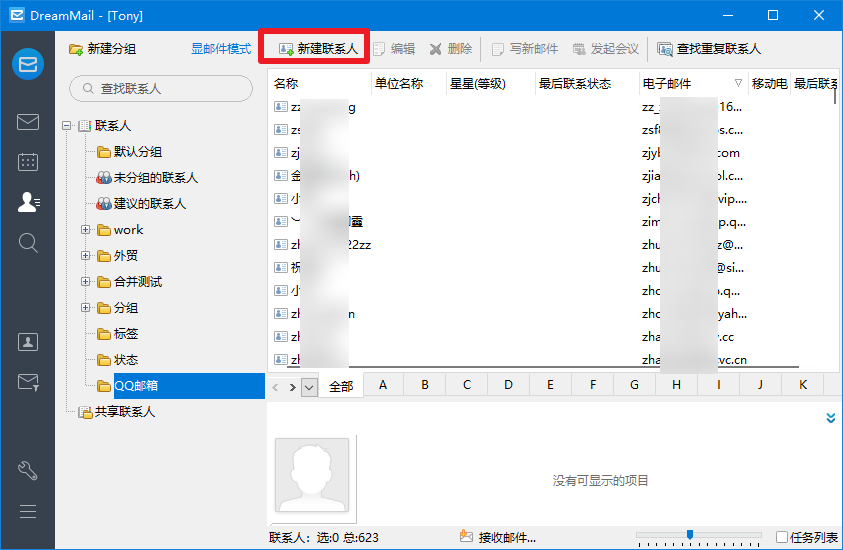The image size is (843, 550).
Task: Toggle the 任务列表 checkbox
Action: point(782,537)
